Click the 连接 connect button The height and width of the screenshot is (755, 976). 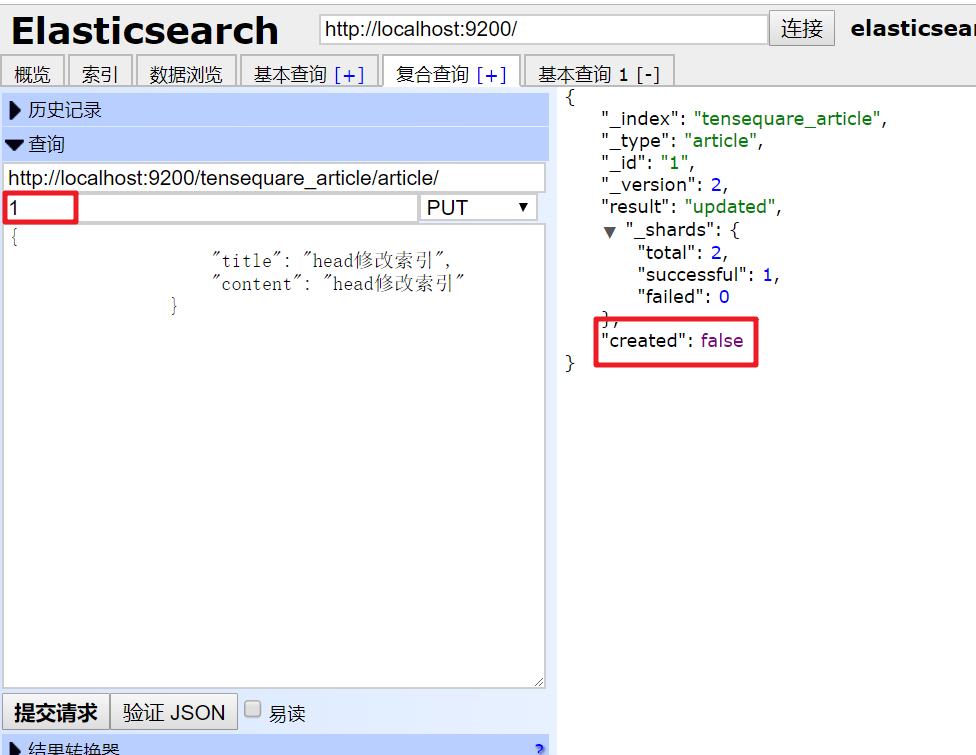(x=802, y=29)
